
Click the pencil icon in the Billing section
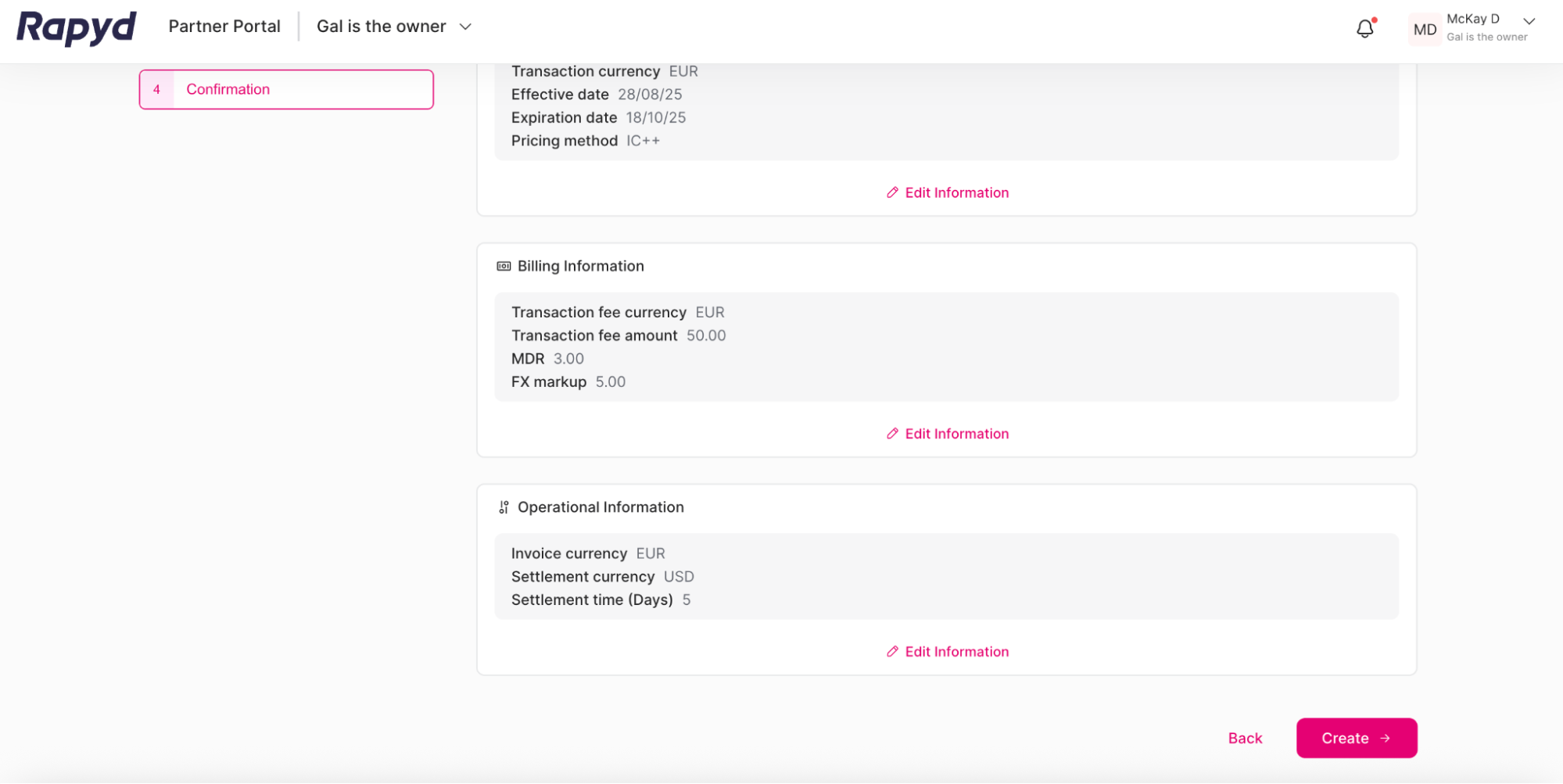(892, 433)
